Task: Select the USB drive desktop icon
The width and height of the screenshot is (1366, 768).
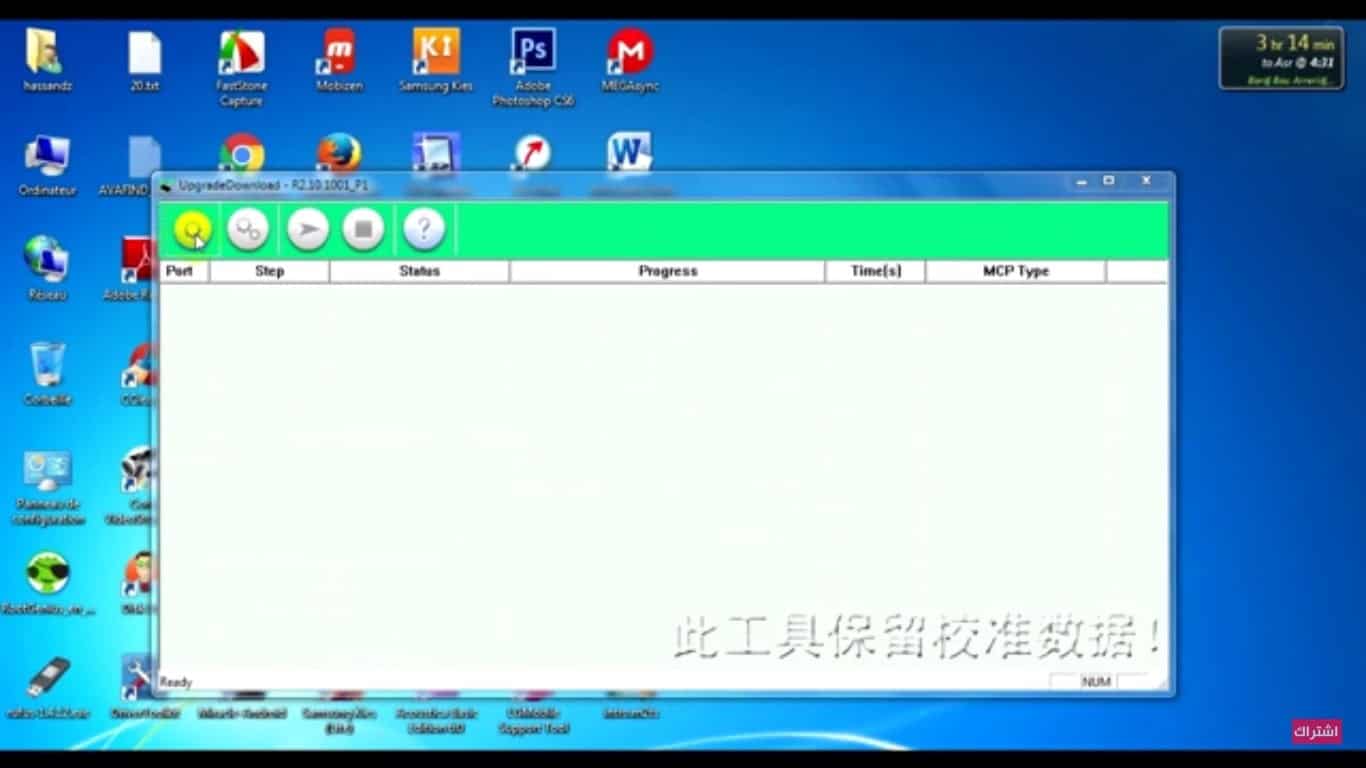Action: [x=47, y=687]
